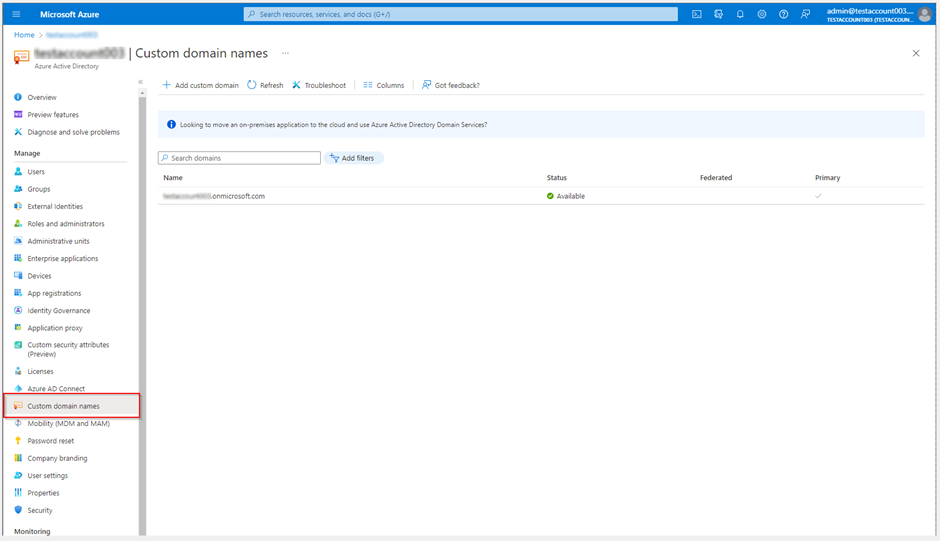Click the Azure AD Domain Services info banner

coord(541,125)
